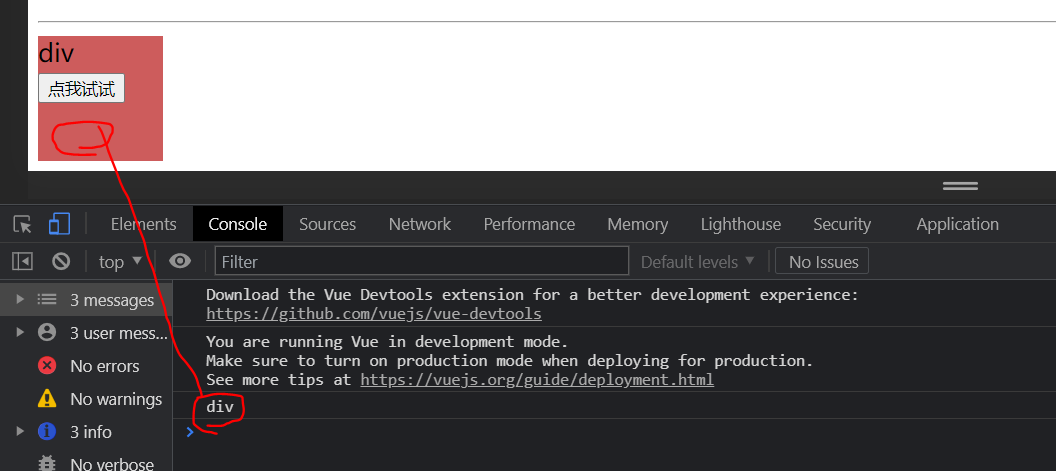This screenshot has width=1056, height=471.
Task: Switch to the Network tab
Action: [x=420, y=224]
